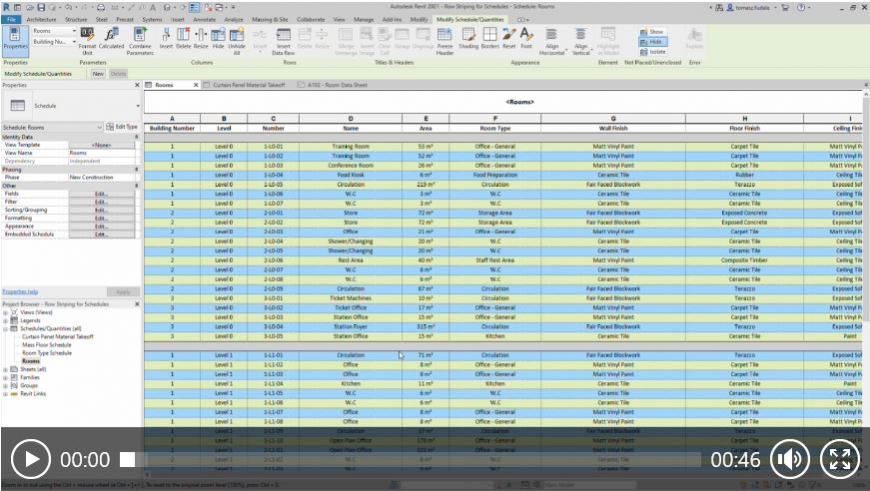The height and width of the screenshot is (491, 870).
Task: Click the shopping cart icon in title bar
Action: [785, 8]
